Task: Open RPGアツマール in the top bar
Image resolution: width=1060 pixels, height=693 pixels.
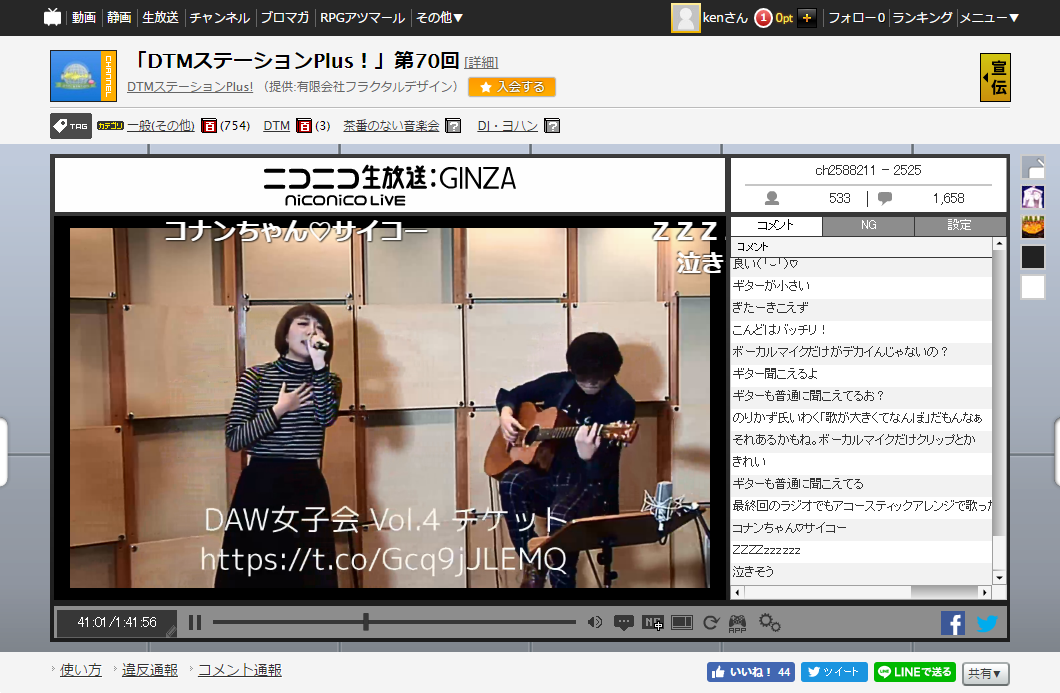Action: point(362,18)
